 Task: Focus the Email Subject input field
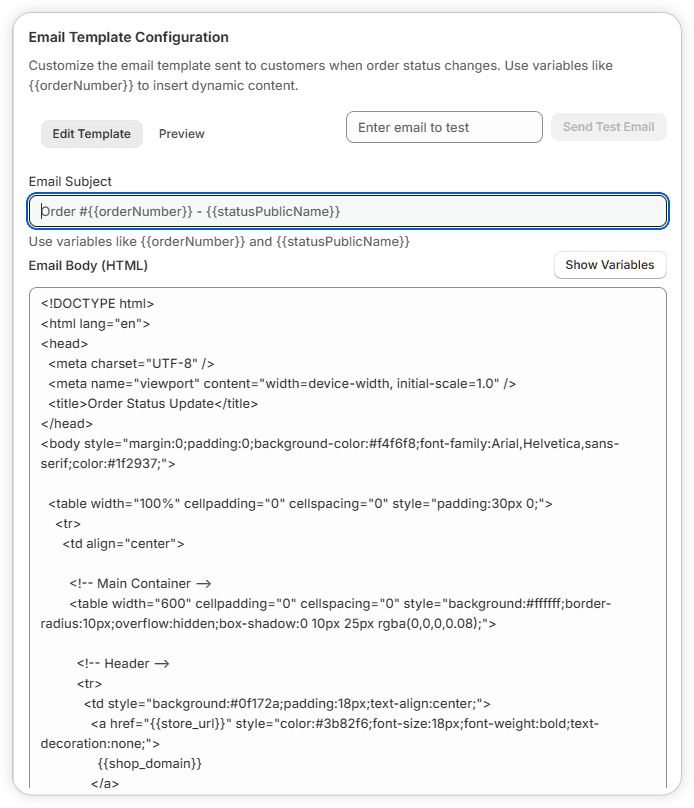point(348,211)
